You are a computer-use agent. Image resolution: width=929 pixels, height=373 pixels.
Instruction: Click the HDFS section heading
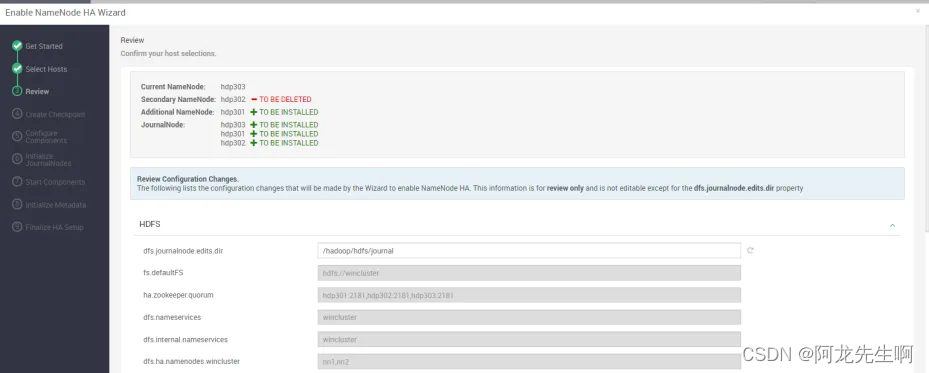point(149,224)
